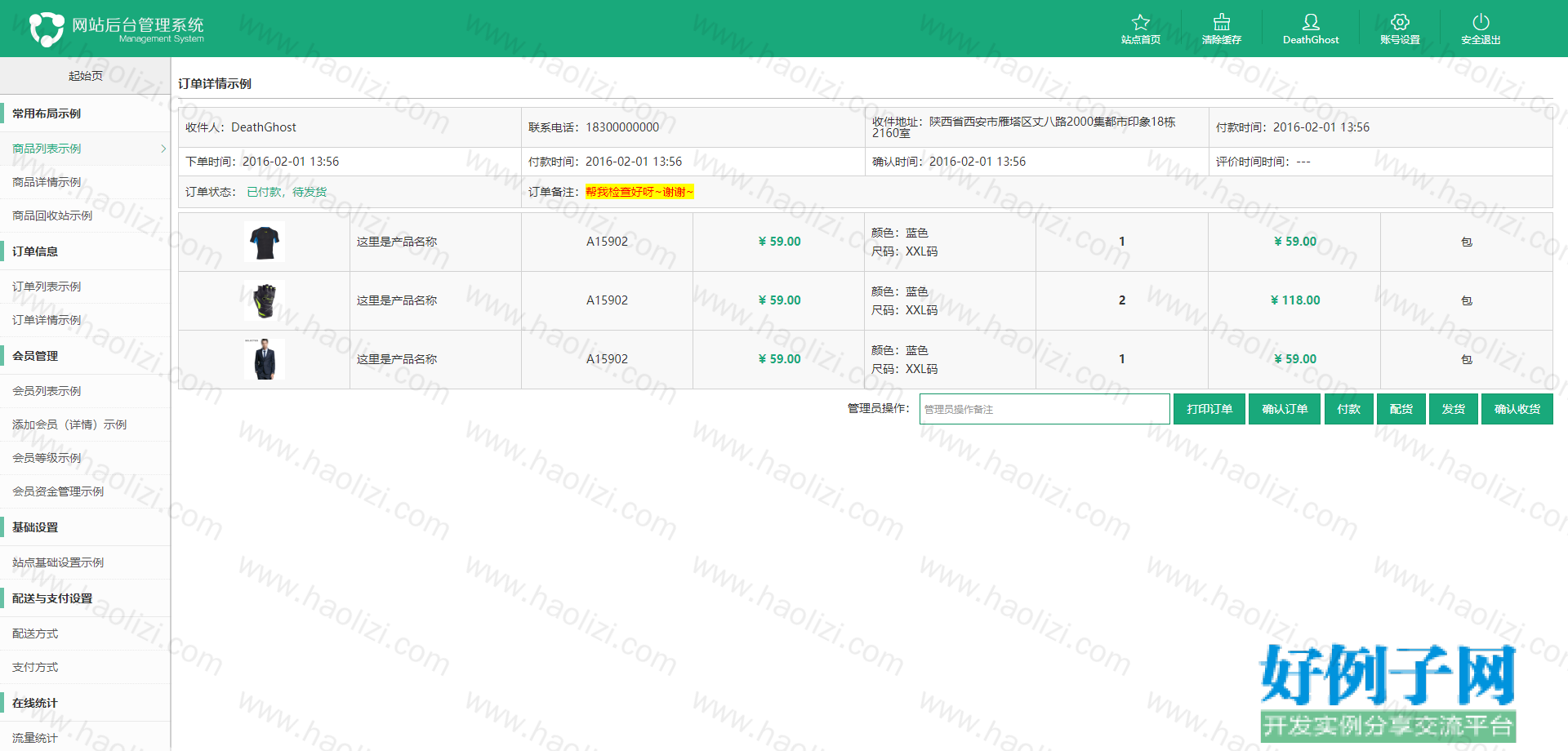The height and width of the screenshot is (751, 1568).
Task: Click the 安全退出 power icon
Action: 1481,22
